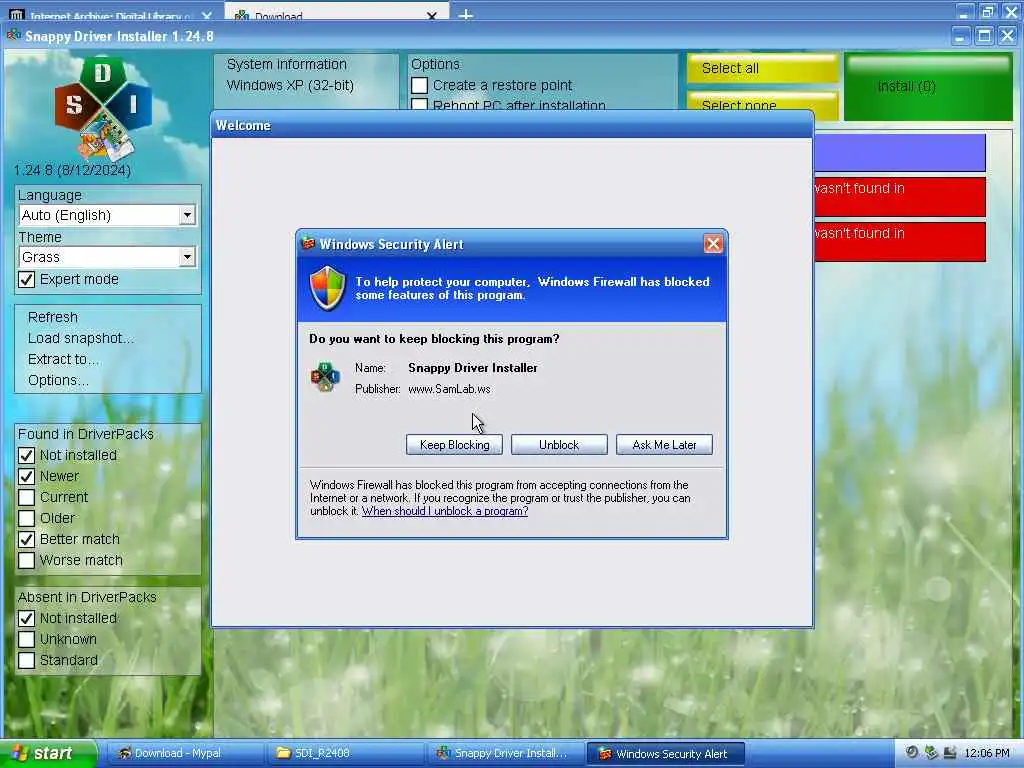Select the Internet Archive browser tab
The image size is (1024, 768).
click(x=109, y=14)
